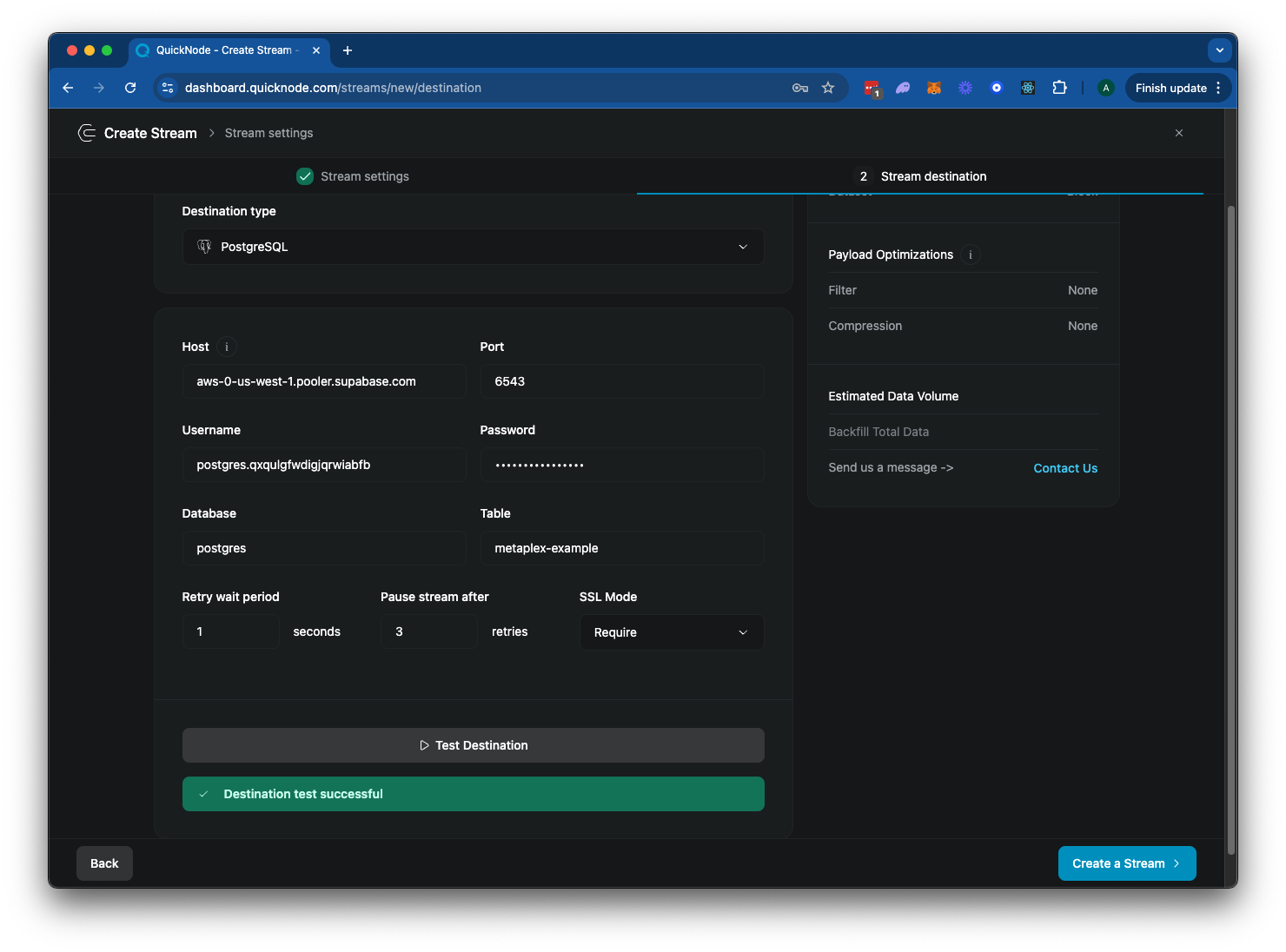The image size is (1286, 952).
Task: Click the Password field
Action: tap(622, 465)
